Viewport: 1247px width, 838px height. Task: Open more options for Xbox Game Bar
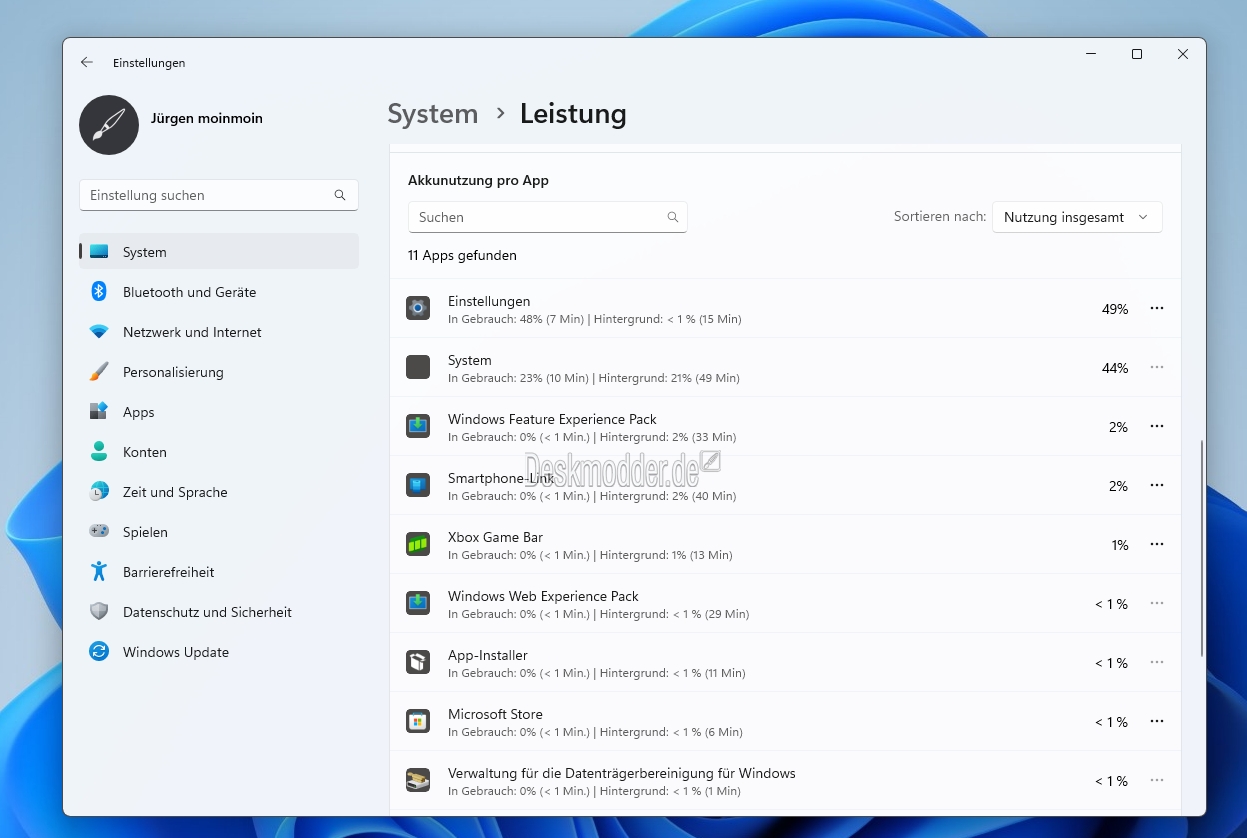[1157, 544]
